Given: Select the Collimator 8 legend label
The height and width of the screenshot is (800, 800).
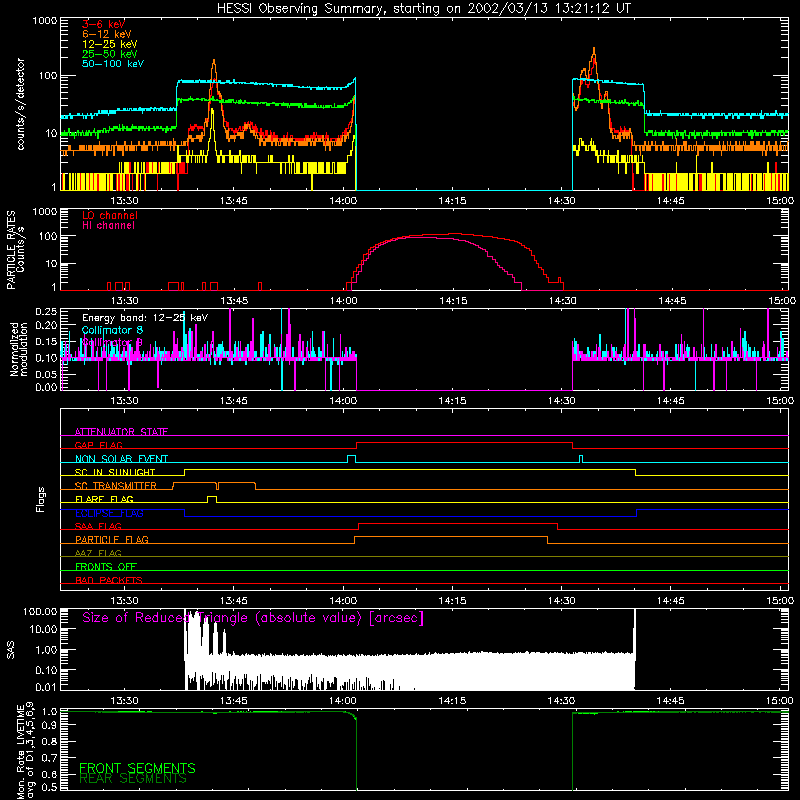Looking at the screenshot, I should point(112,330).
